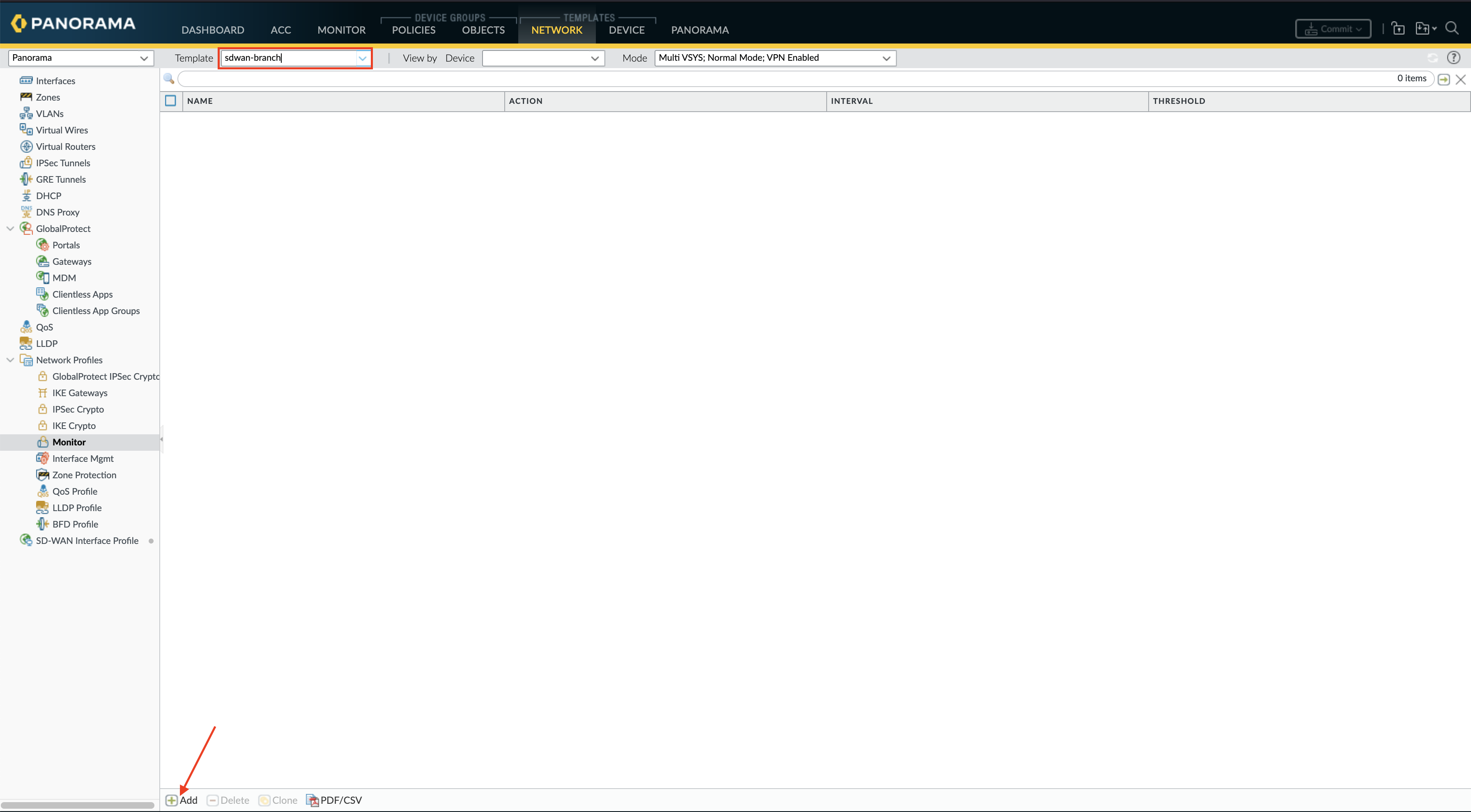Select GlobalProtect Portals
The height and width of the screenshot is (812, 1471).
(65, 244)
